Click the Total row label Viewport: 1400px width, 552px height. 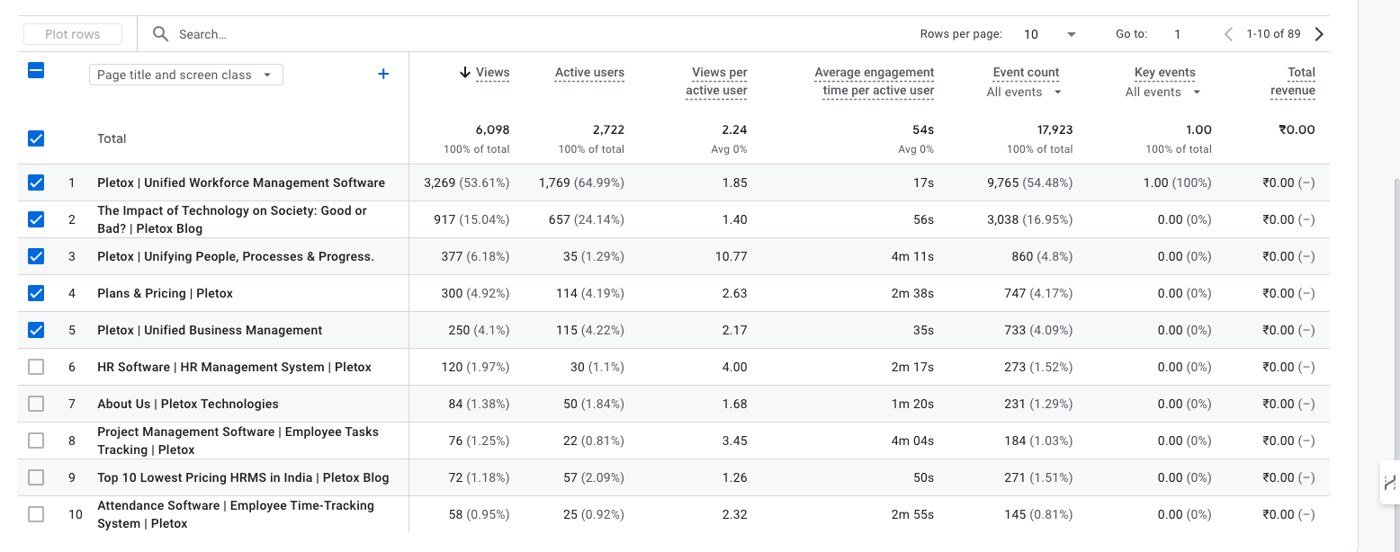click(x=112, y=139)
